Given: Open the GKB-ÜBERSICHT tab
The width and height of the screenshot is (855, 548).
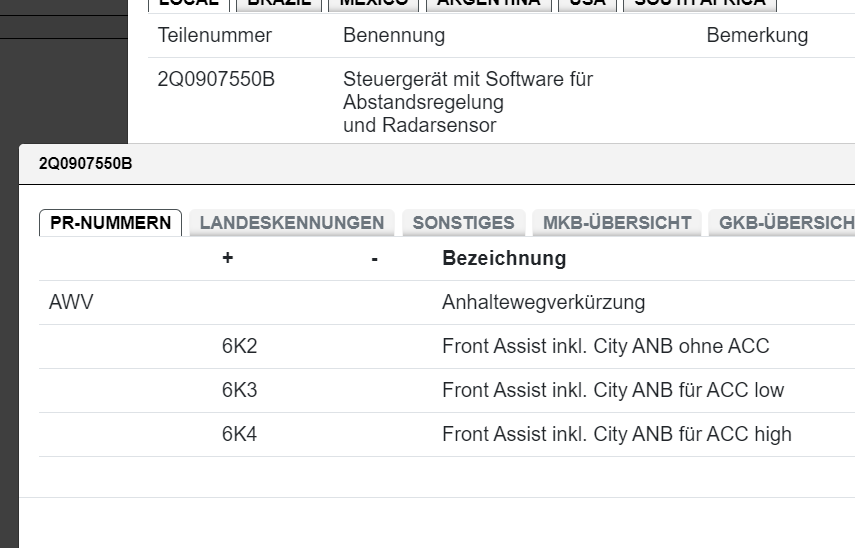Looking at the screenshot, I should (786, 223).
